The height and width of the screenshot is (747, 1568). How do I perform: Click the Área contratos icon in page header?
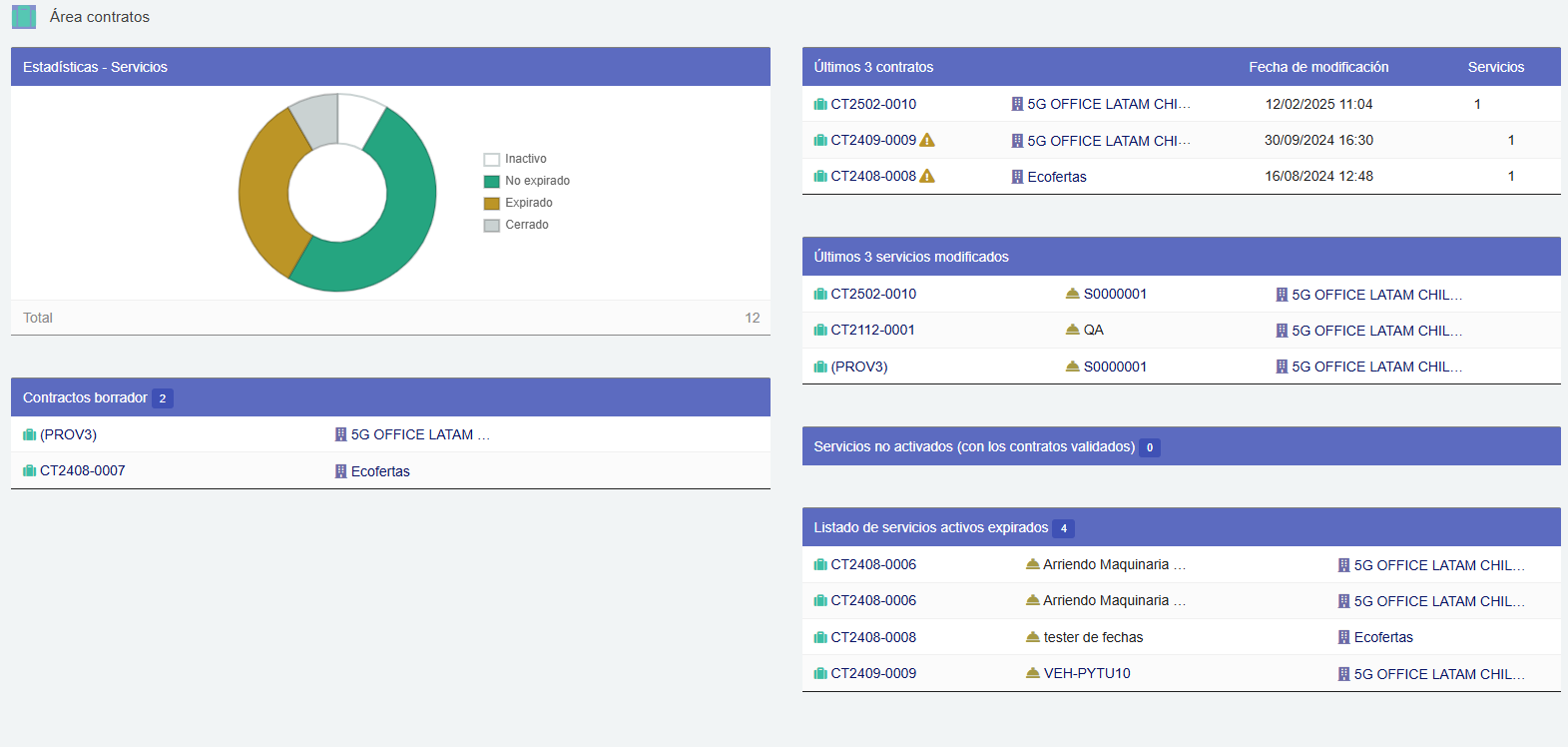[x=24, y=17]
